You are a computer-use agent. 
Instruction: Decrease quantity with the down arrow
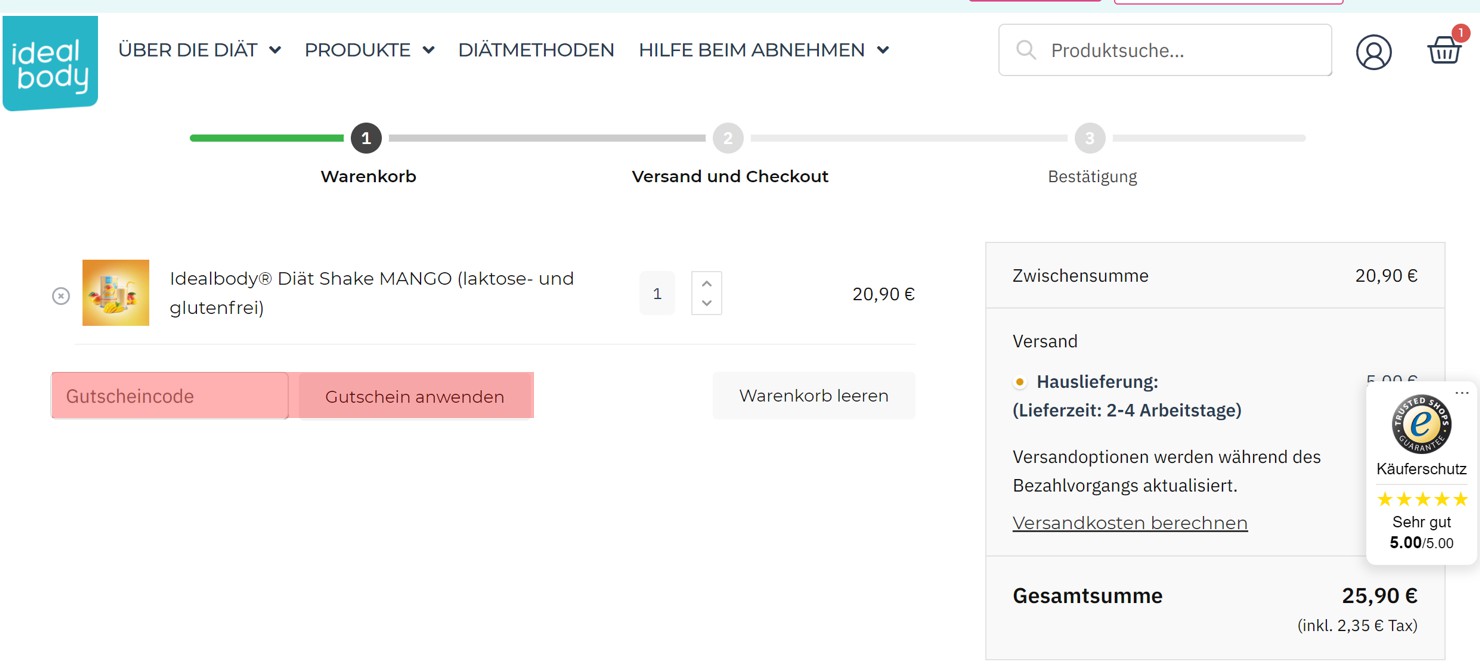click(707, 303)
